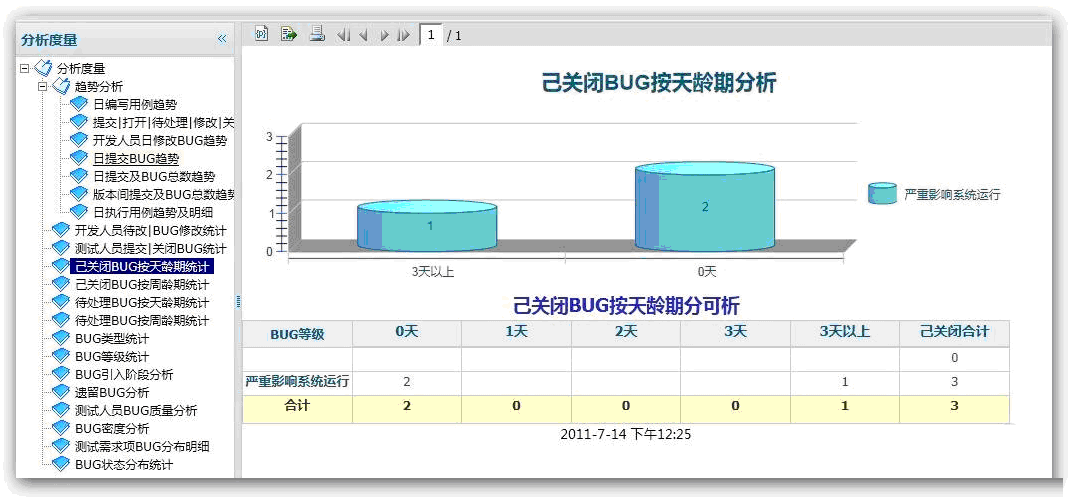Select the 分析度量 root folder

pos(81,68)
